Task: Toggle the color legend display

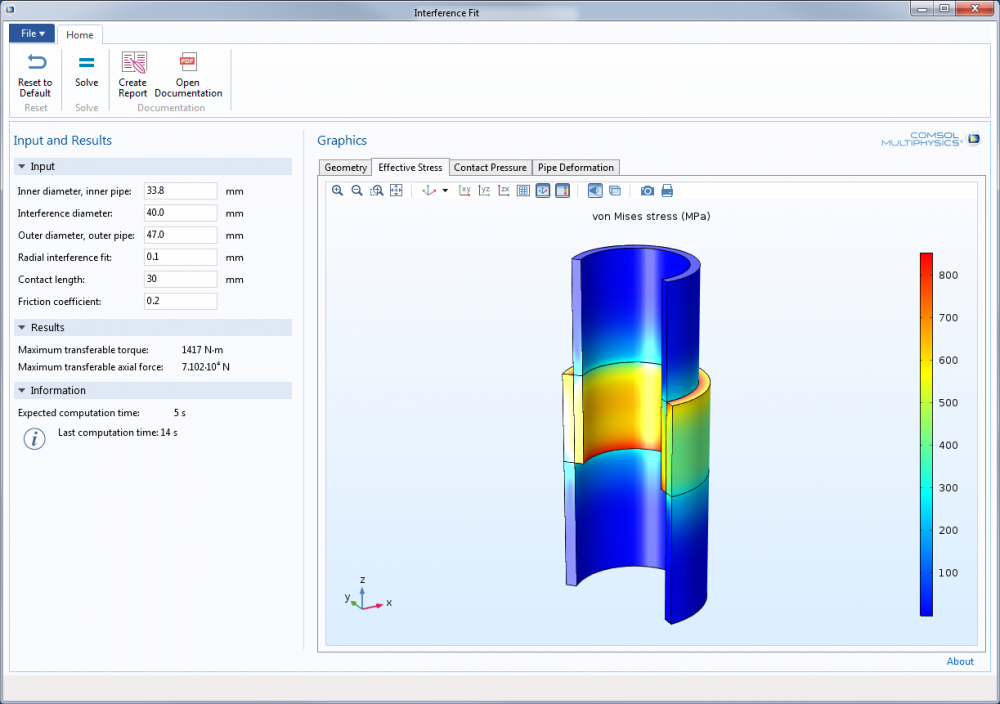Action: tap(562, 191)
